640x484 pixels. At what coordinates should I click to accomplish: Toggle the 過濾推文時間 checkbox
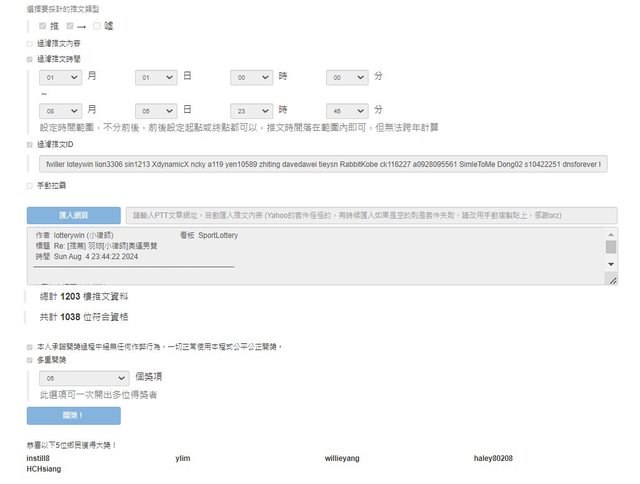tap(29, 59)
